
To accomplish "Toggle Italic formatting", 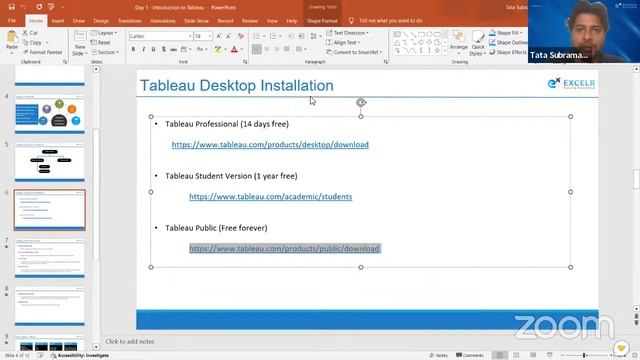I will 143,49.
